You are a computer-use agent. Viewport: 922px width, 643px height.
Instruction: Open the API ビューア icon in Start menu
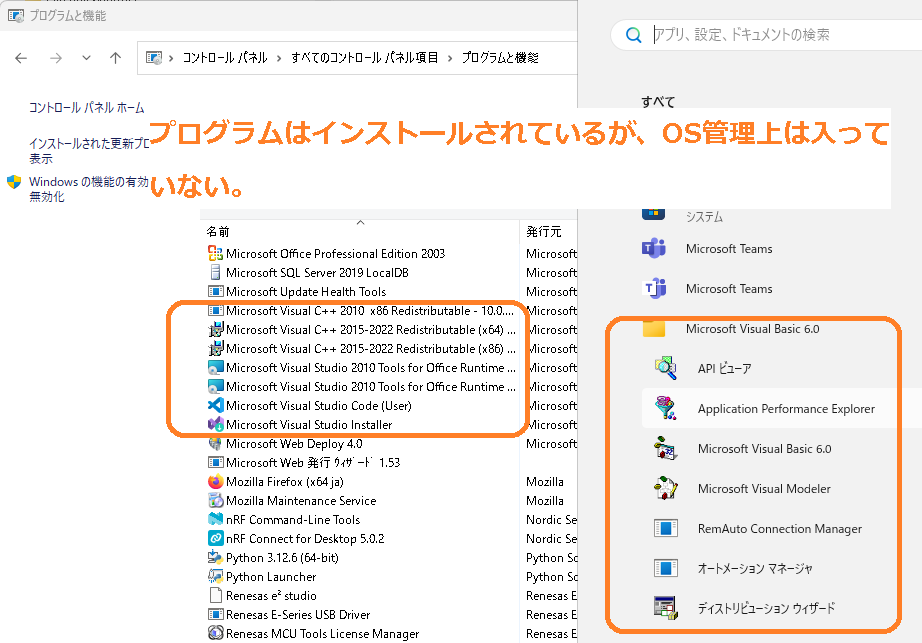(666, 369)
